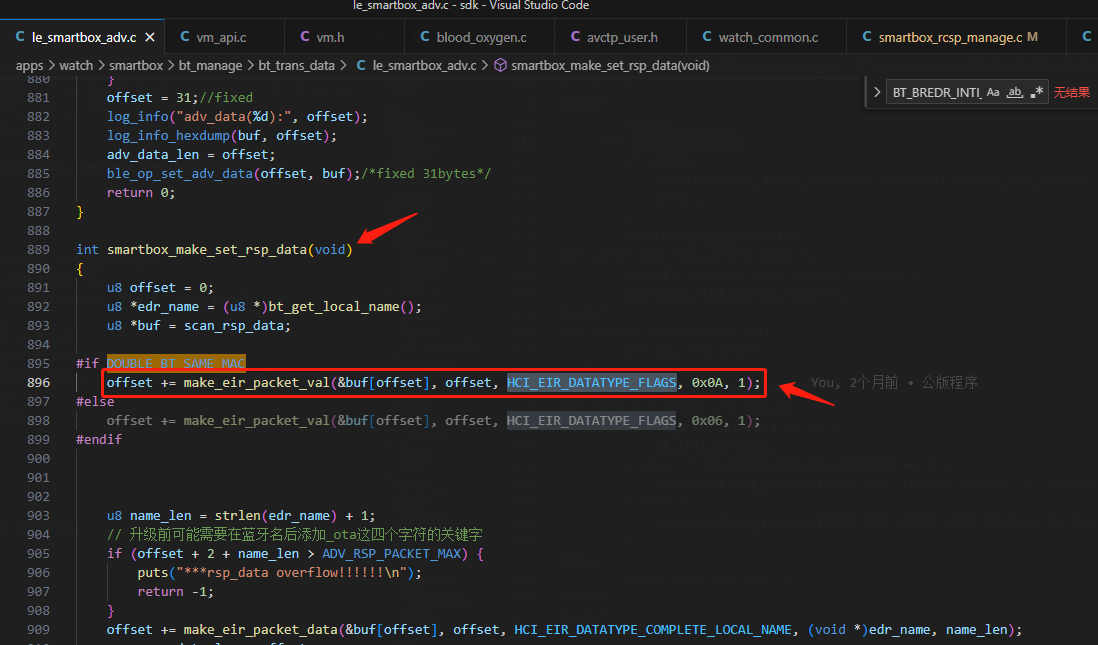1098x645 pixels.
Task: Toggle Match Case in find widget
Action: 993,92
